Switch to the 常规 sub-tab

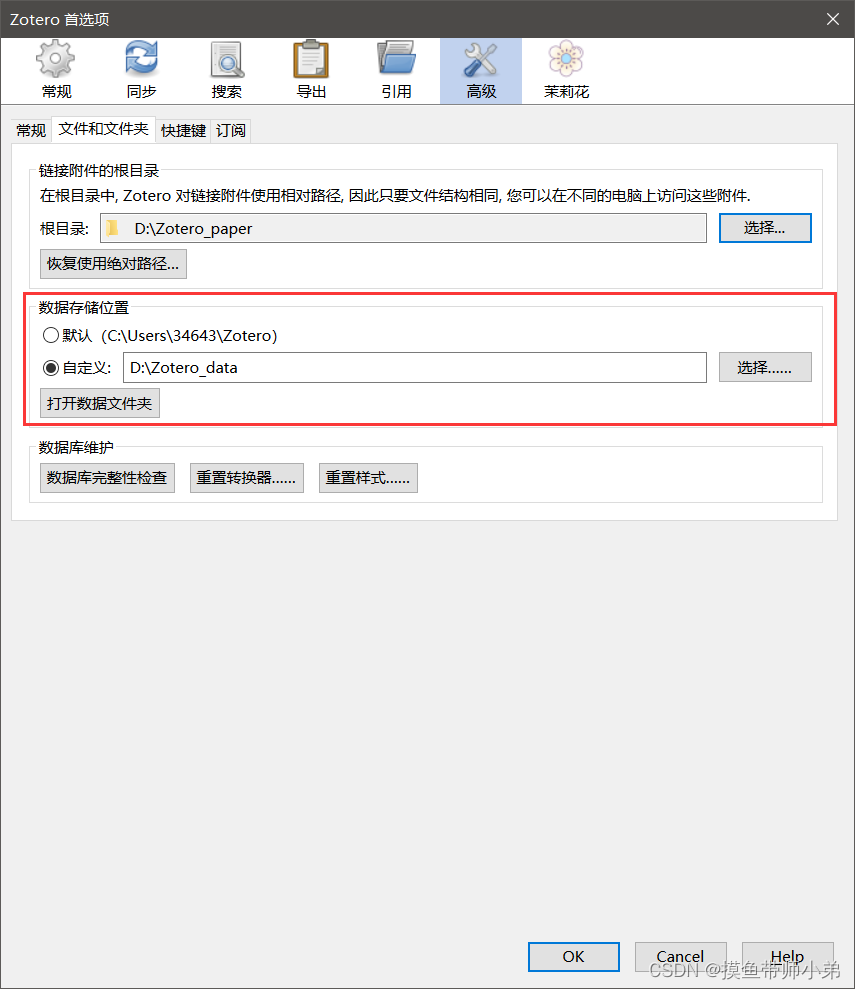31,131
